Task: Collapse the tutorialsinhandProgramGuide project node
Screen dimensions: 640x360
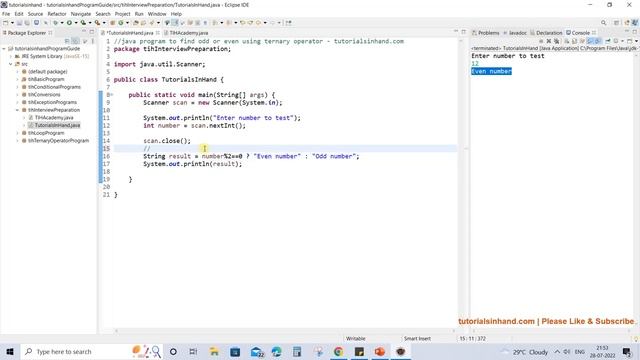Action: (x=4, y=49)
